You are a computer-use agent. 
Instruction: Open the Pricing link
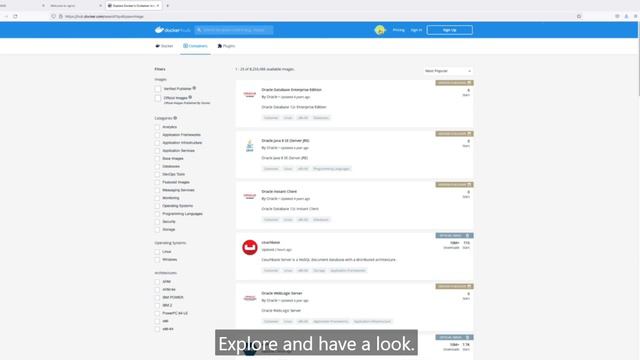pyautogui.click(x=398, y=30)
